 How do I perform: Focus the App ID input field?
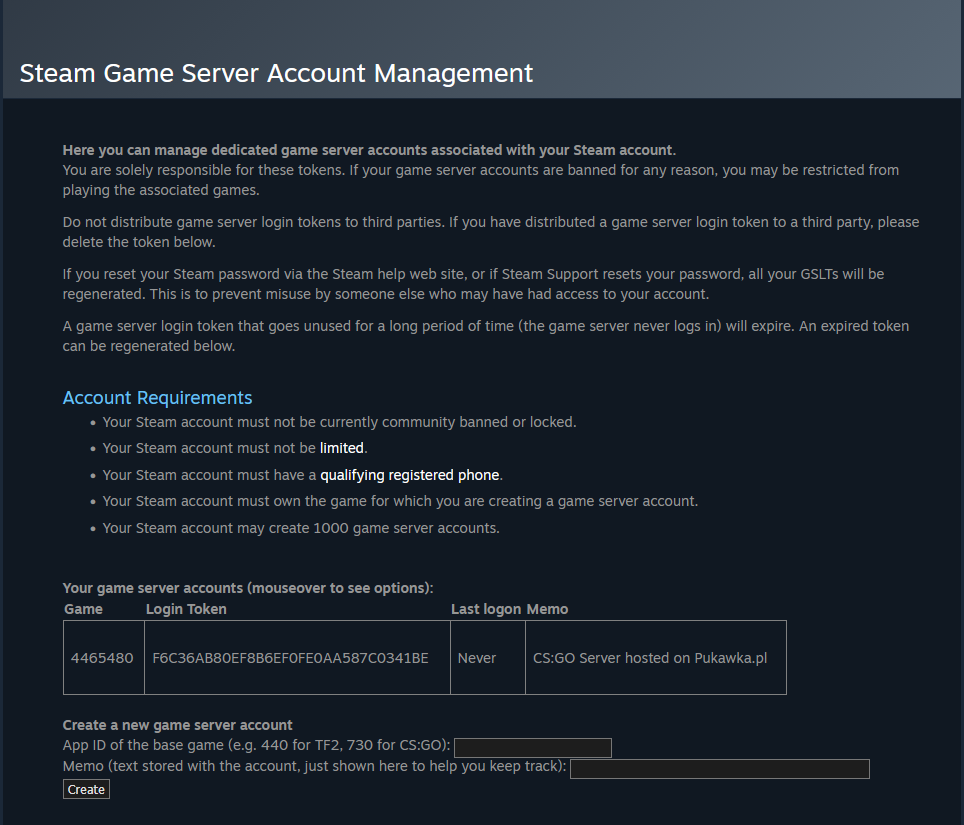(x=532, y=748)
